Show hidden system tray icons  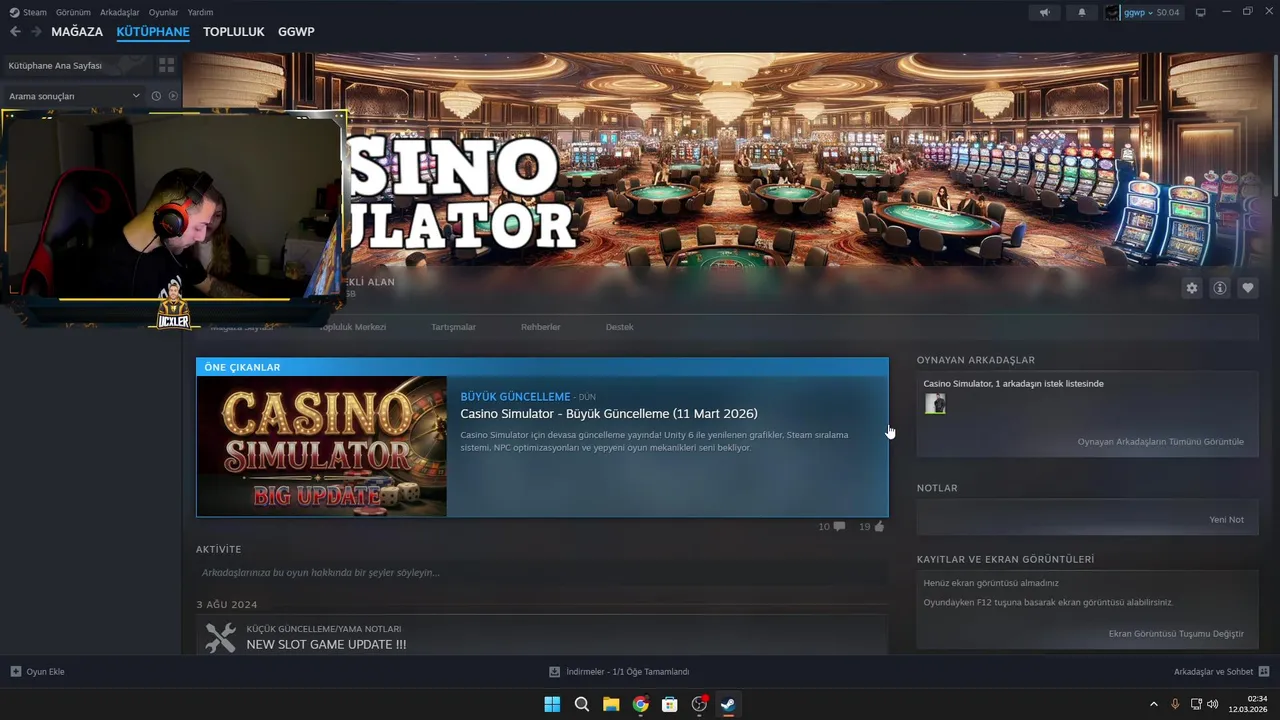point(1154,704)
